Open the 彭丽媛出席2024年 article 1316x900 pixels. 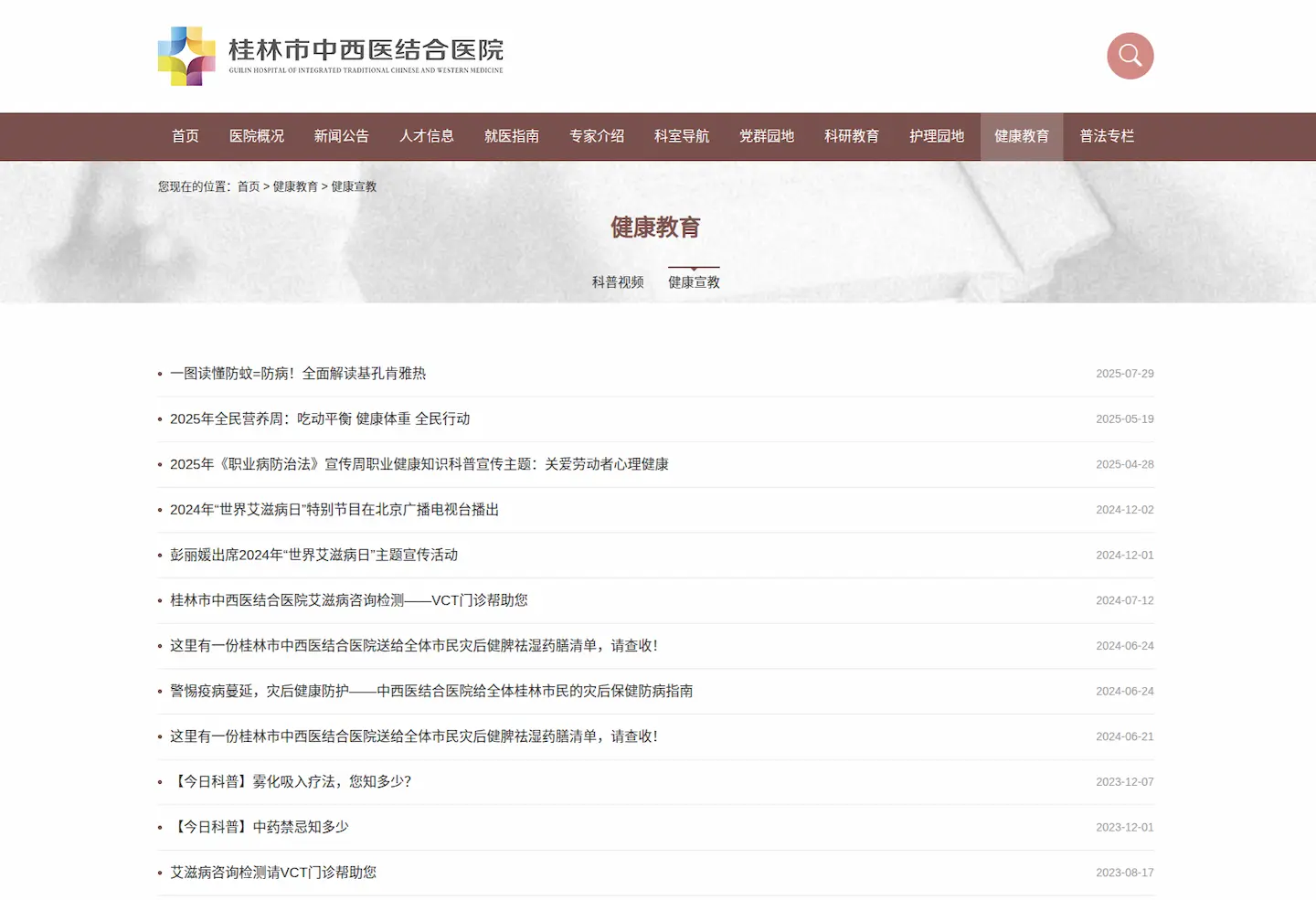(313, 555)
